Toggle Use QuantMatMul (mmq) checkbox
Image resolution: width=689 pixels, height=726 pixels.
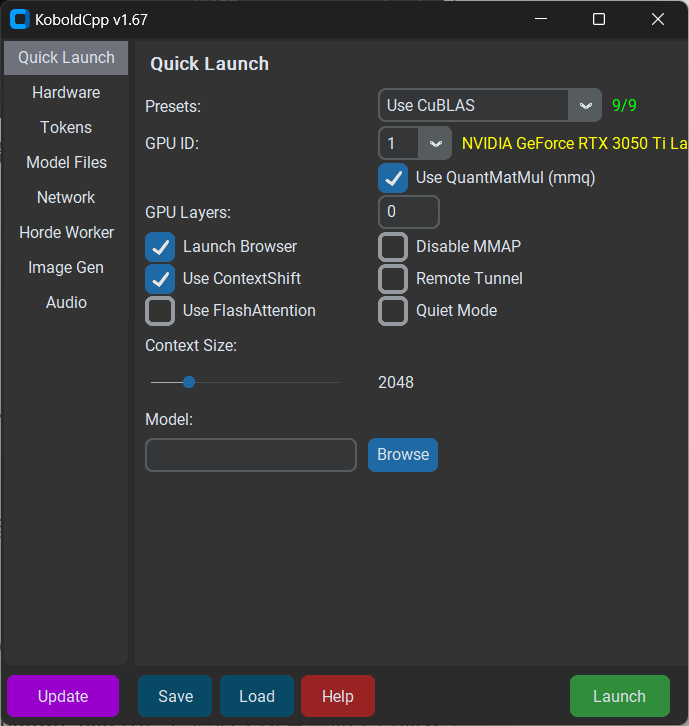(392, 178)
